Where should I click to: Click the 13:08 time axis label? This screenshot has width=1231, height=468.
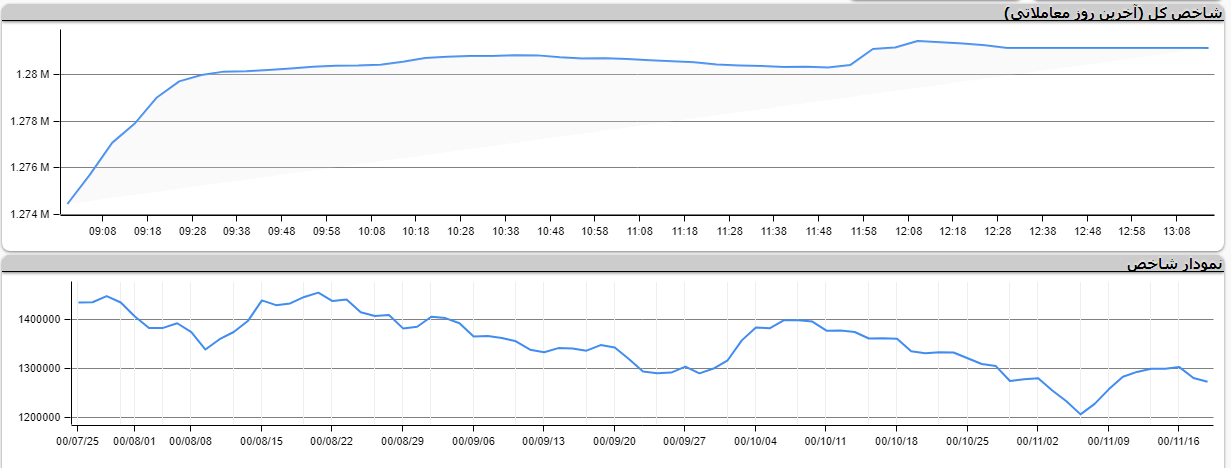[1176, 231]
